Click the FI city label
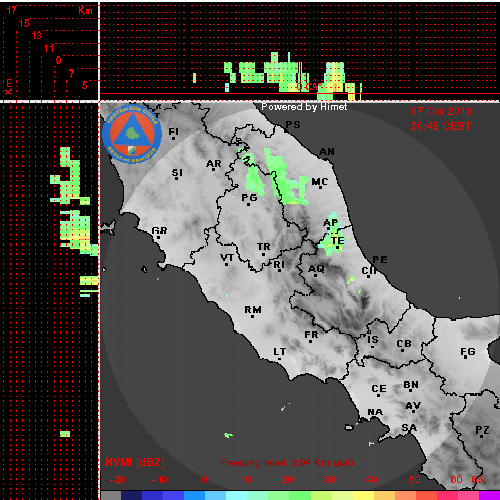The width and height of the screenshot is (500, 500). coord(173,132)
